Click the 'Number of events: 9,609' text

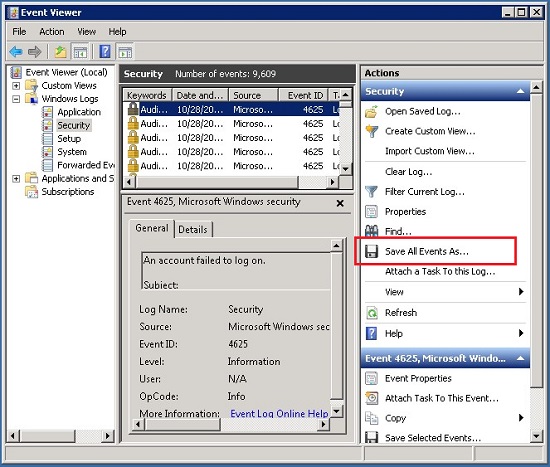226,74
